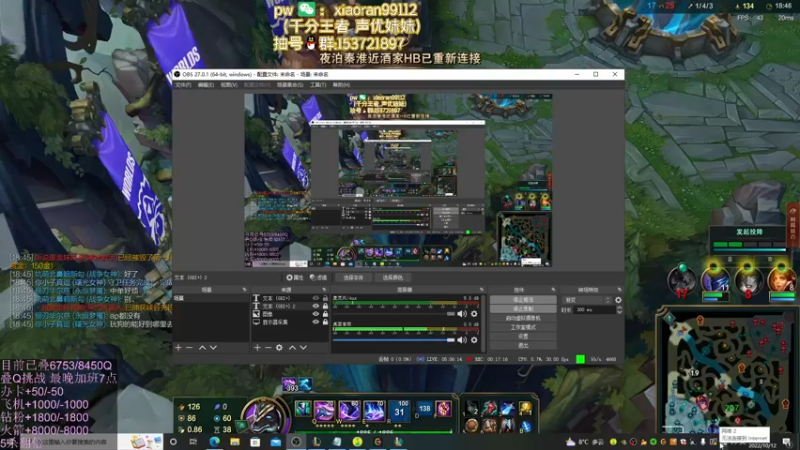Image resolution: width=800 pixels, height=450 pixels.
Task: Click the F summoner spell icon
Action: tap(443, 409)
